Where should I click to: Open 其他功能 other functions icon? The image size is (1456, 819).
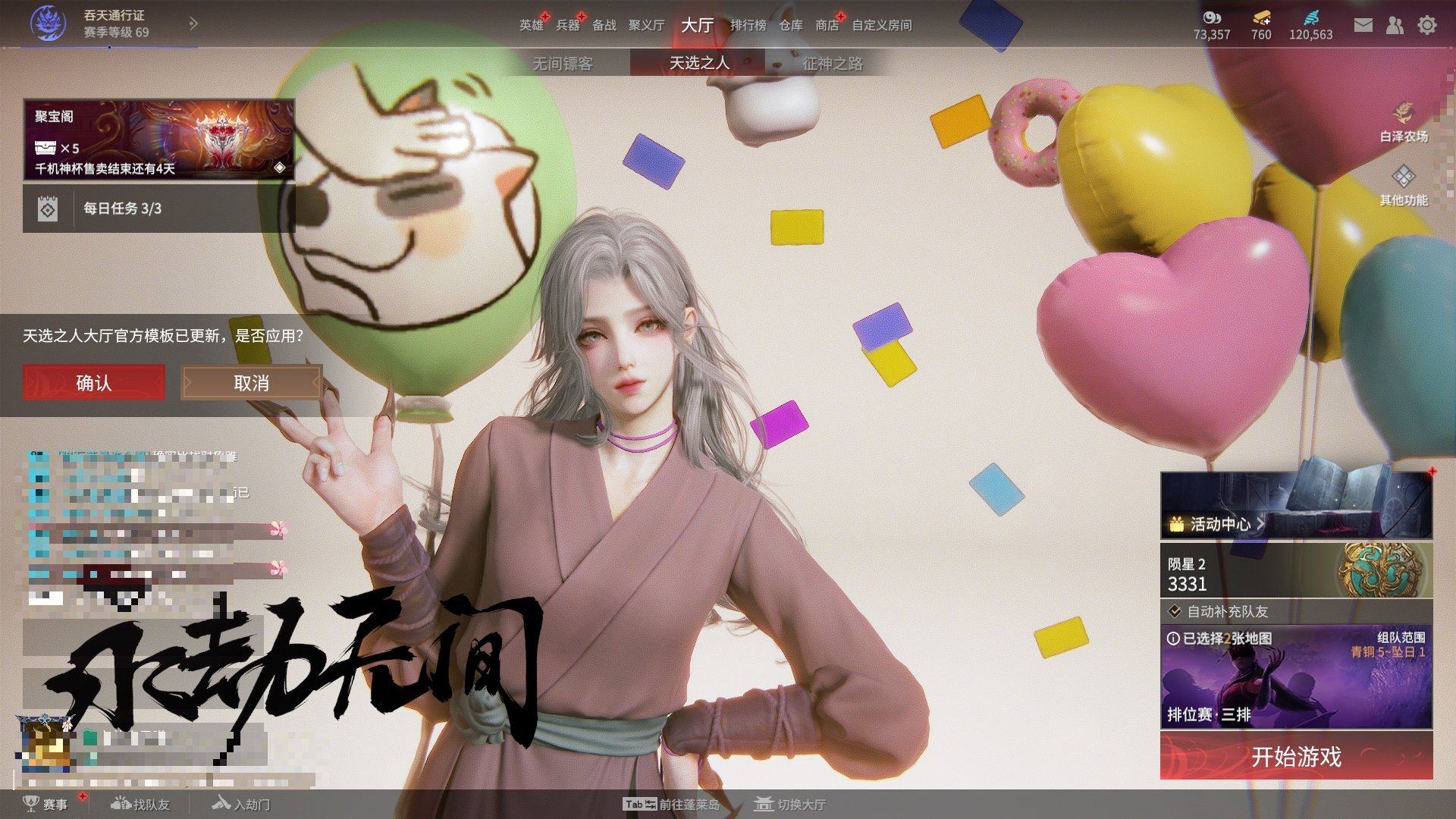point(1404,177)
